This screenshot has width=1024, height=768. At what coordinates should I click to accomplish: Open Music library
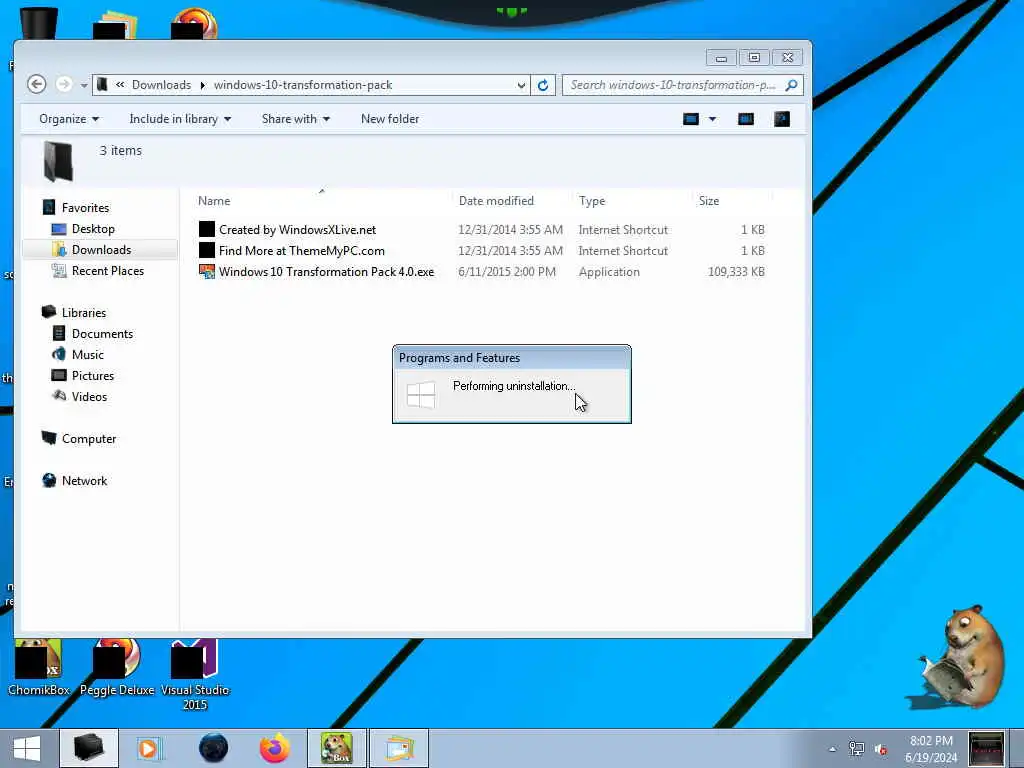[x=88, y=355]
